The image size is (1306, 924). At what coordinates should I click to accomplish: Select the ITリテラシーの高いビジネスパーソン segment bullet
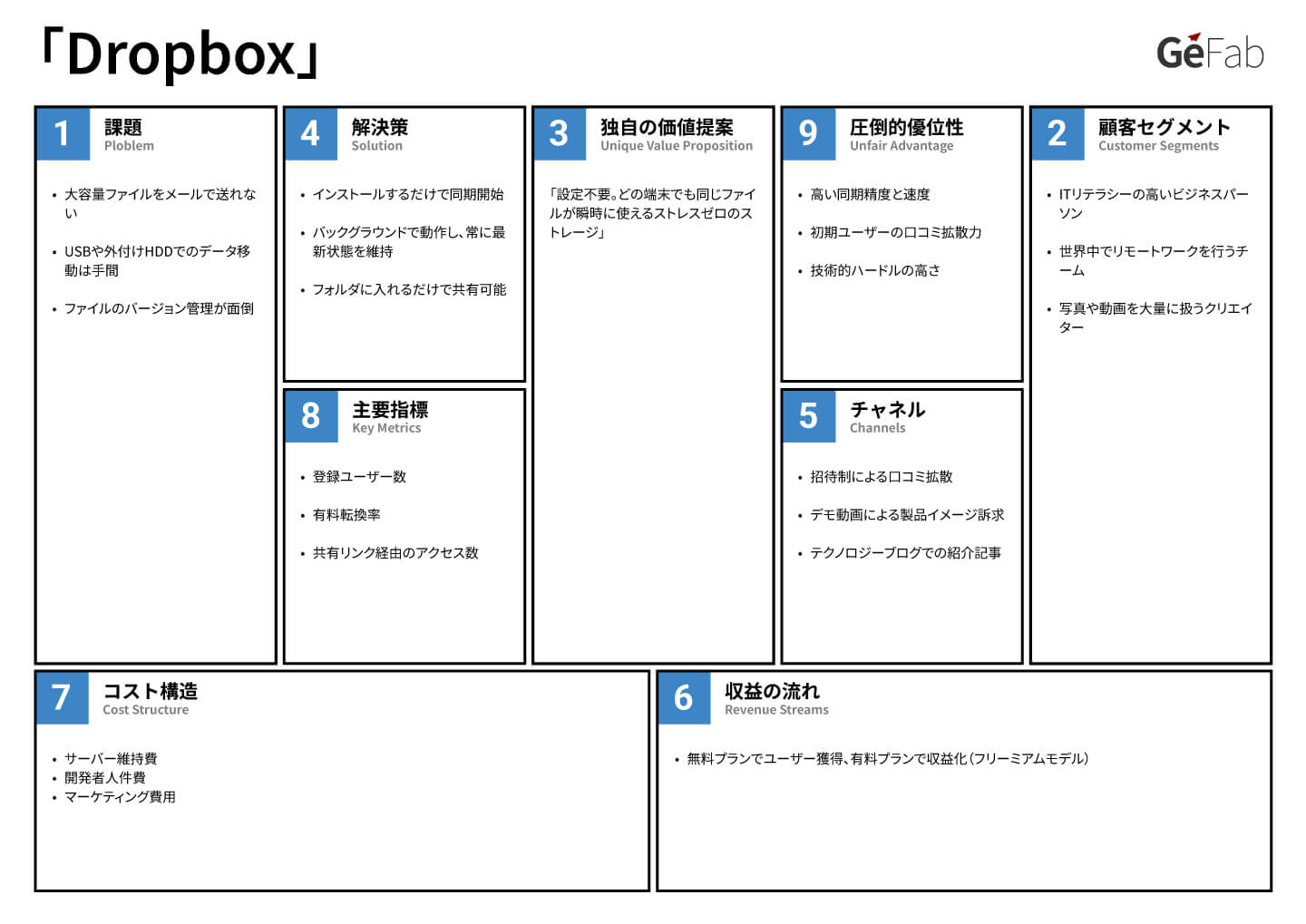pyautogui.click(x=1150, y=203)
